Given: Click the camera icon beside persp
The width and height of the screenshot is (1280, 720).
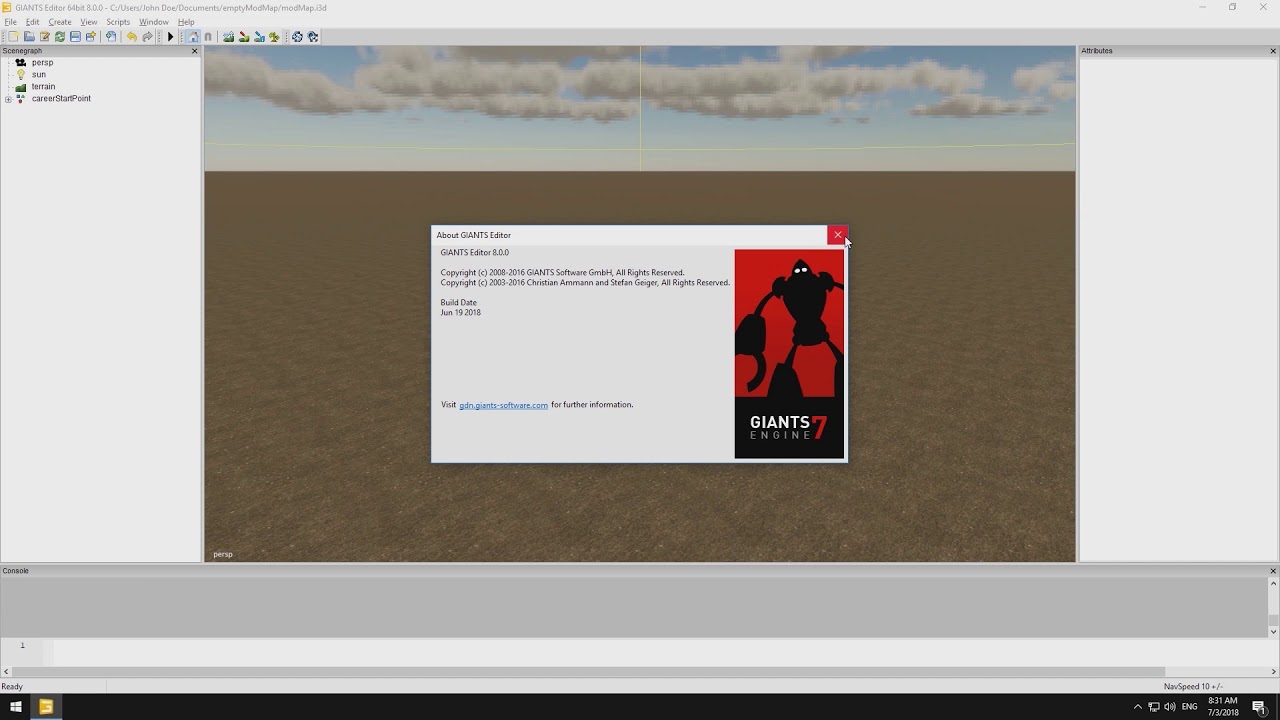Looking at the screenshot, I should pyautogui.click(x=21, y=62).
